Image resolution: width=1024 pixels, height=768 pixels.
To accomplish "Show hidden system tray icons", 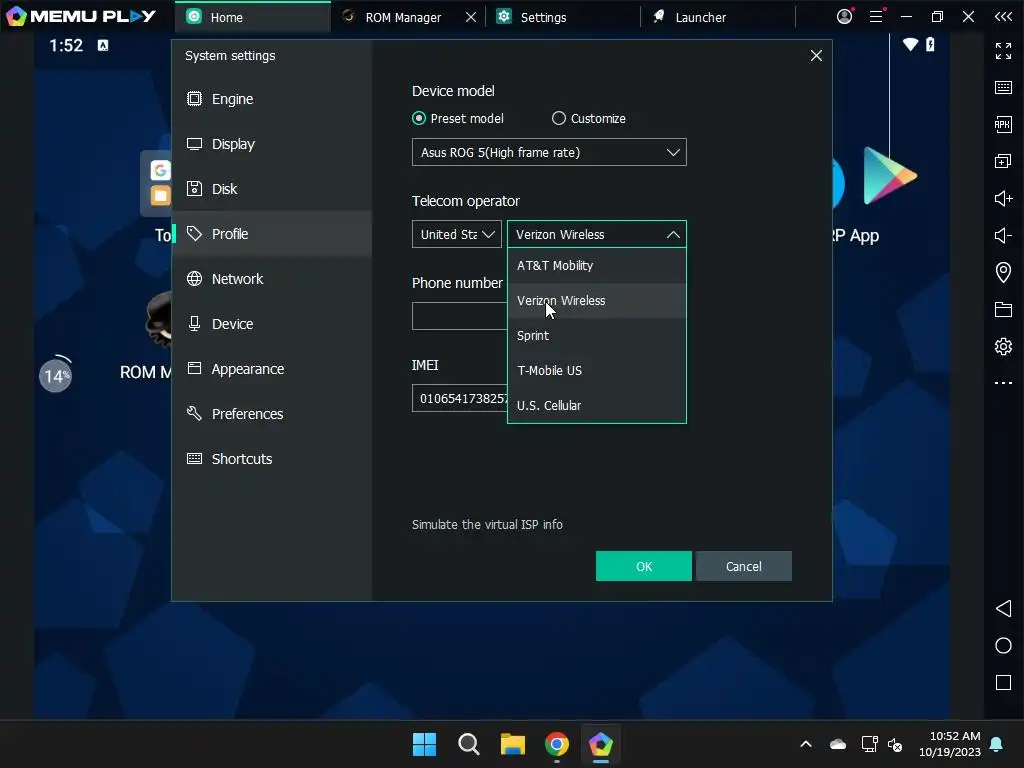I will point(806,744).
